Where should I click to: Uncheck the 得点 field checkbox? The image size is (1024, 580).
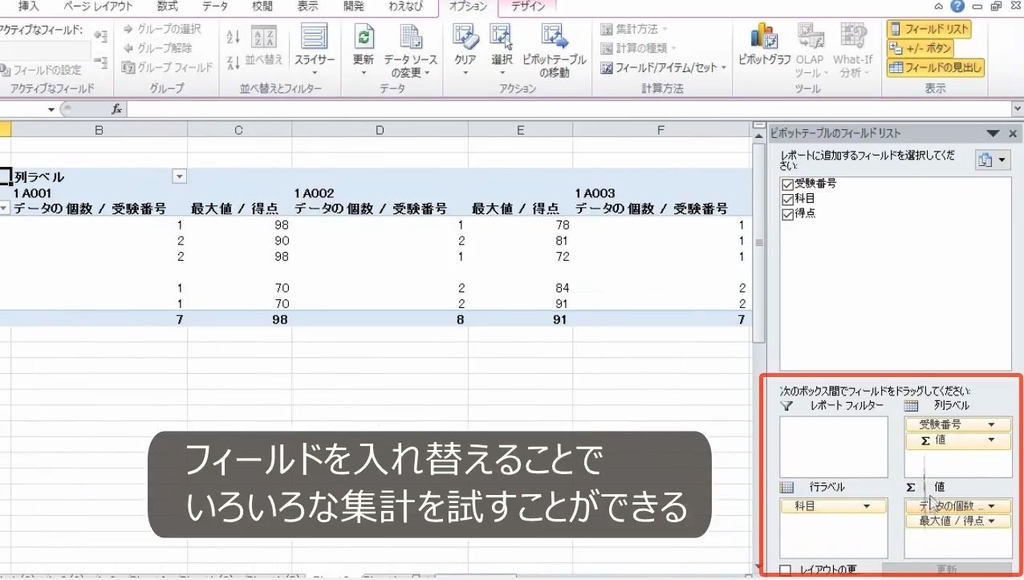tap(788, 214)
